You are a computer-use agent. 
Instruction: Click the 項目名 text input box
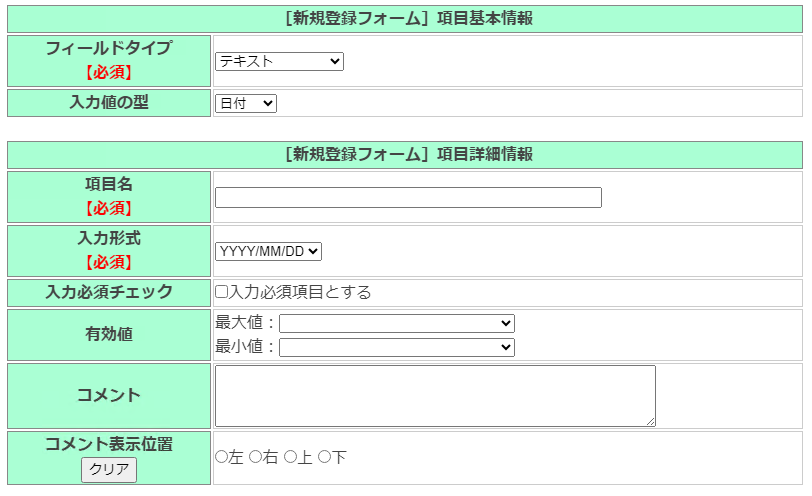[408, 198]
